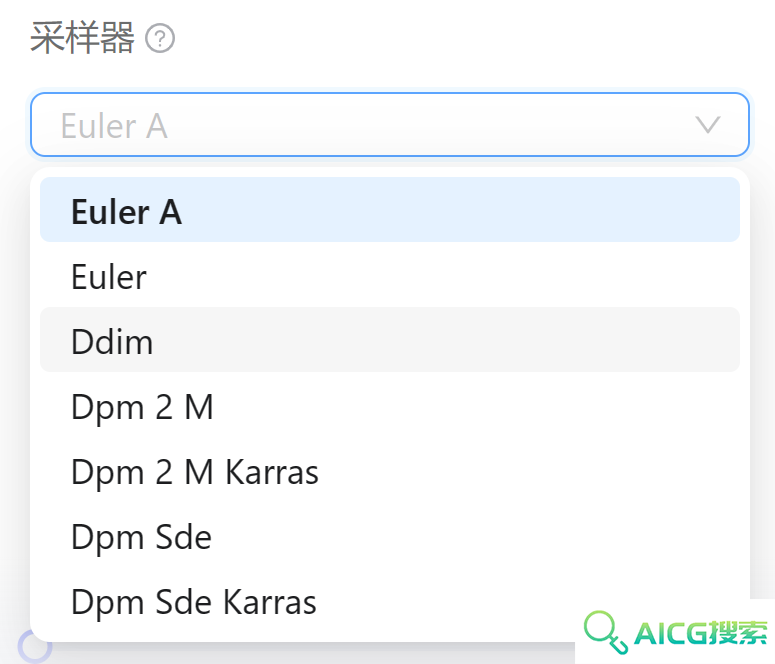775x664 pixels.
Task: Click the AICG搜索 magnifier logo icon
Action: [605, 632]
